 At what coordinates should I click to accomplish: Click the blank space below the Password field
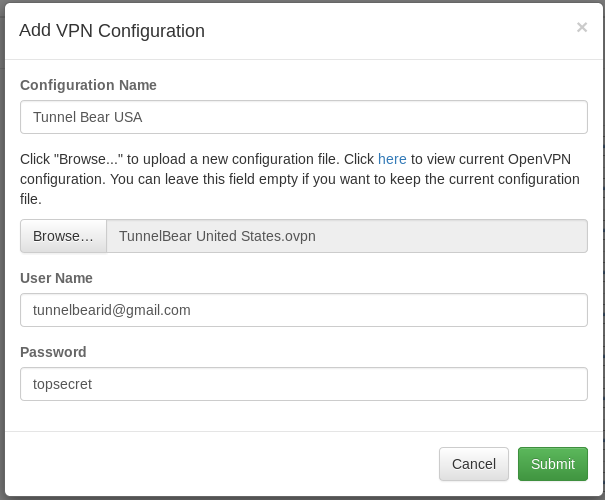click(303, 415)
